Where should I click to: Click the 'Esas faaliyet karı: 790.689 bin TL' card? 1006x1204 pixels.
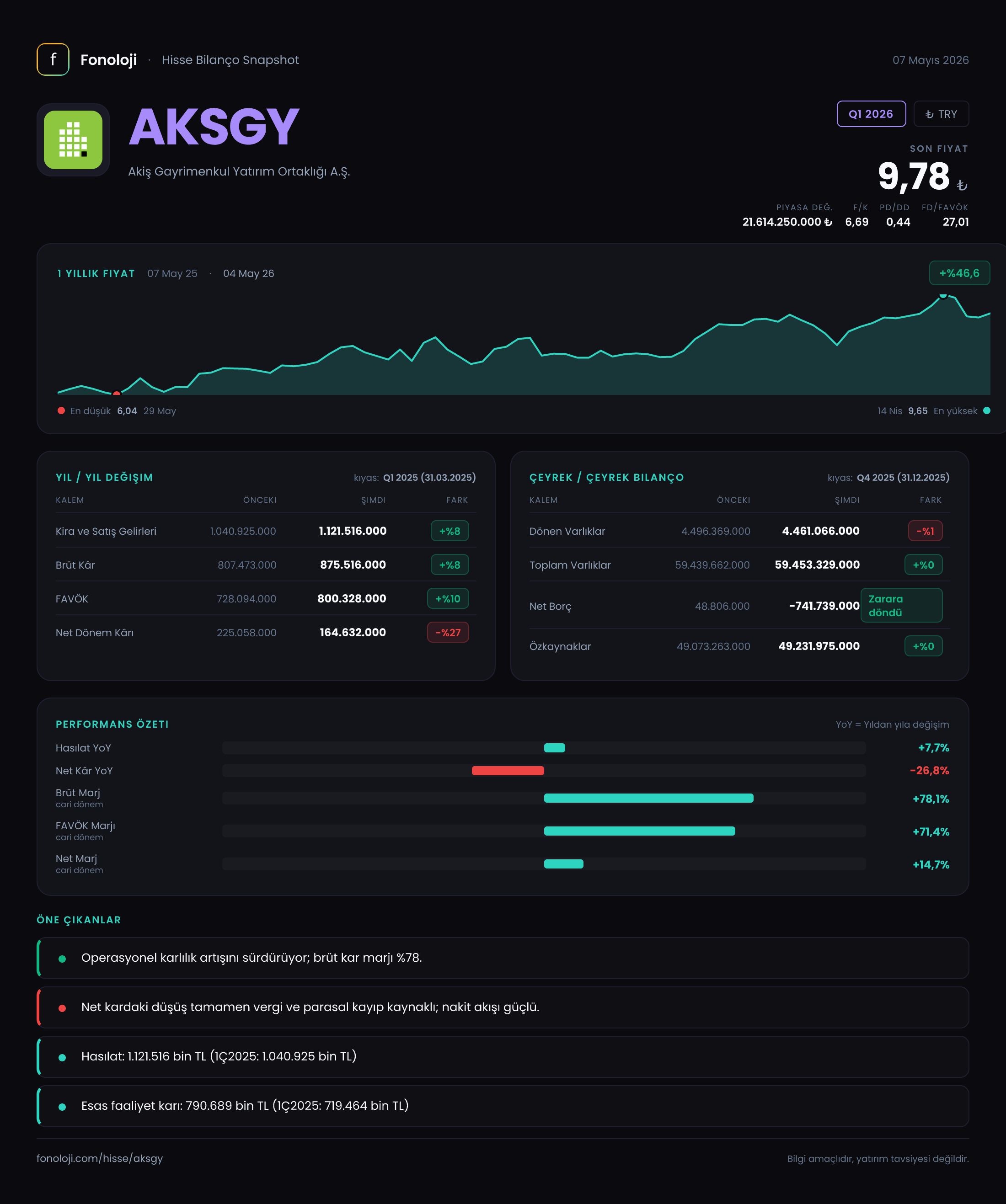[503, 1106]
